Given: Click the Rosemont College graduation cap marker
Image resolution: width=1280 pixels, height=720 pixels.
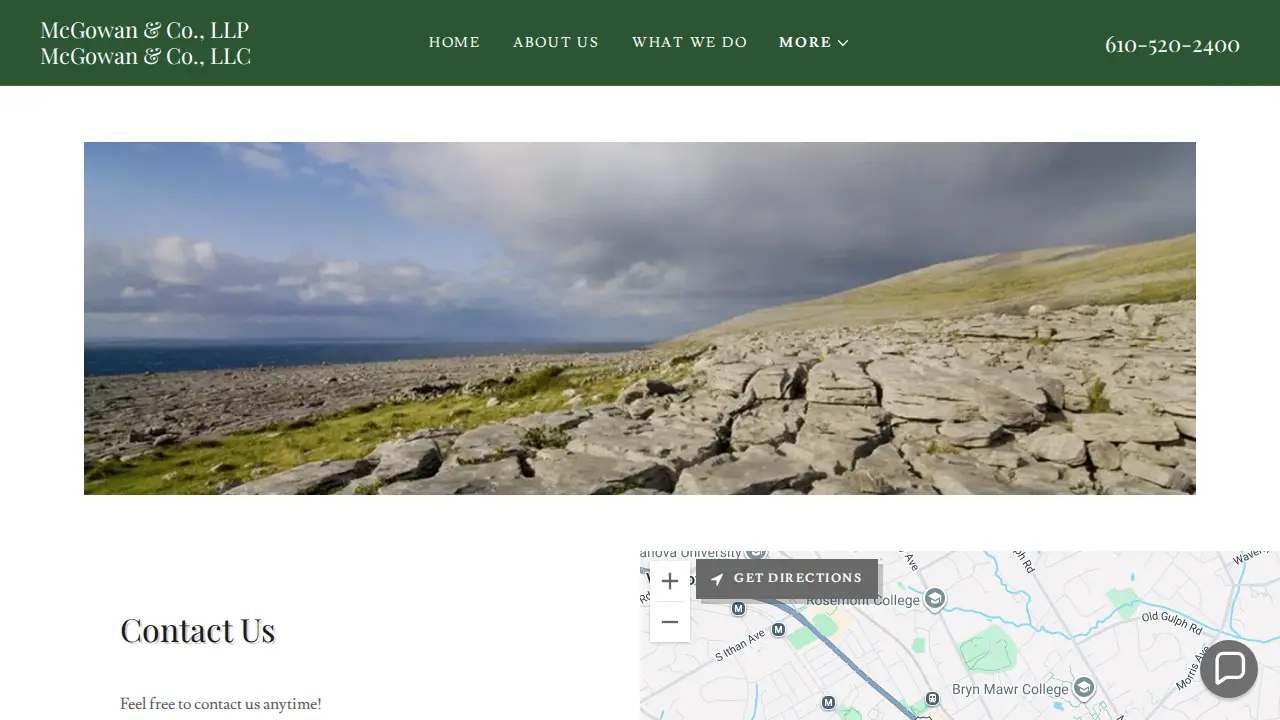Looking at the screenshot, I should (934, 599).
